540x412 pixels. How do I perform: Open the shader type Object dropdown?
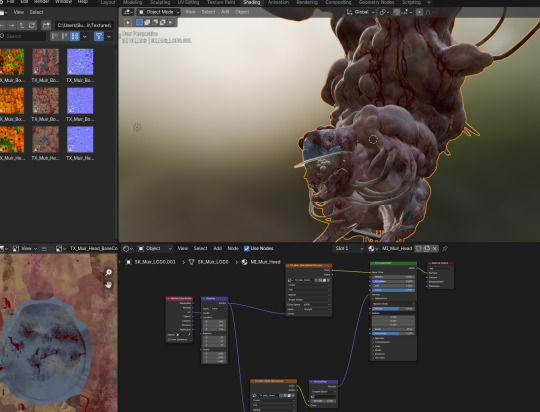[155, 248]
